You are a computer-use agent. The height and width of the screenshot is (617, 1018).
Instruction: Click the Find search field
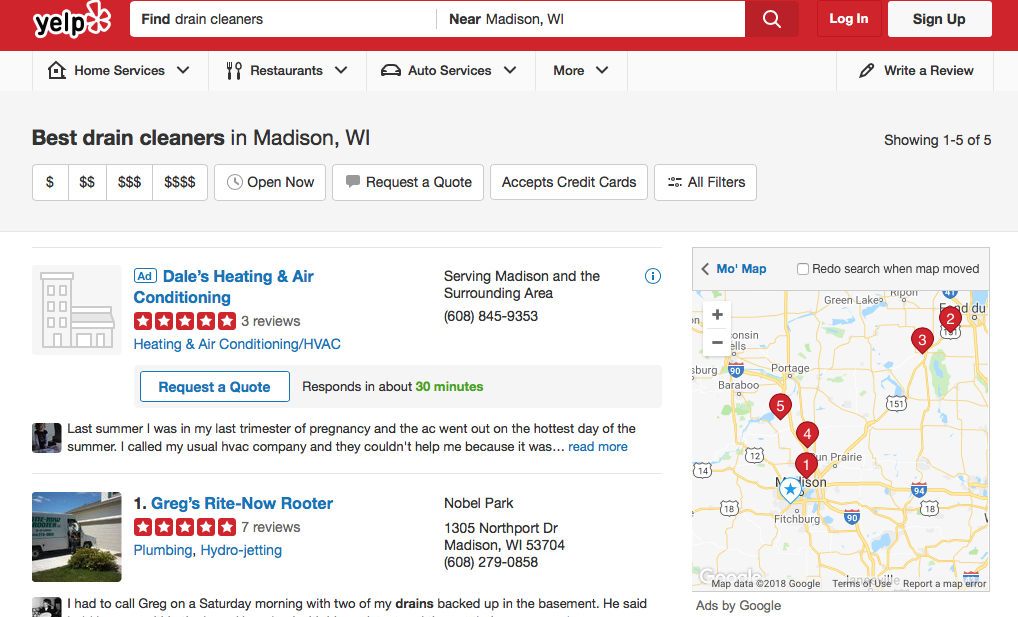283,19
